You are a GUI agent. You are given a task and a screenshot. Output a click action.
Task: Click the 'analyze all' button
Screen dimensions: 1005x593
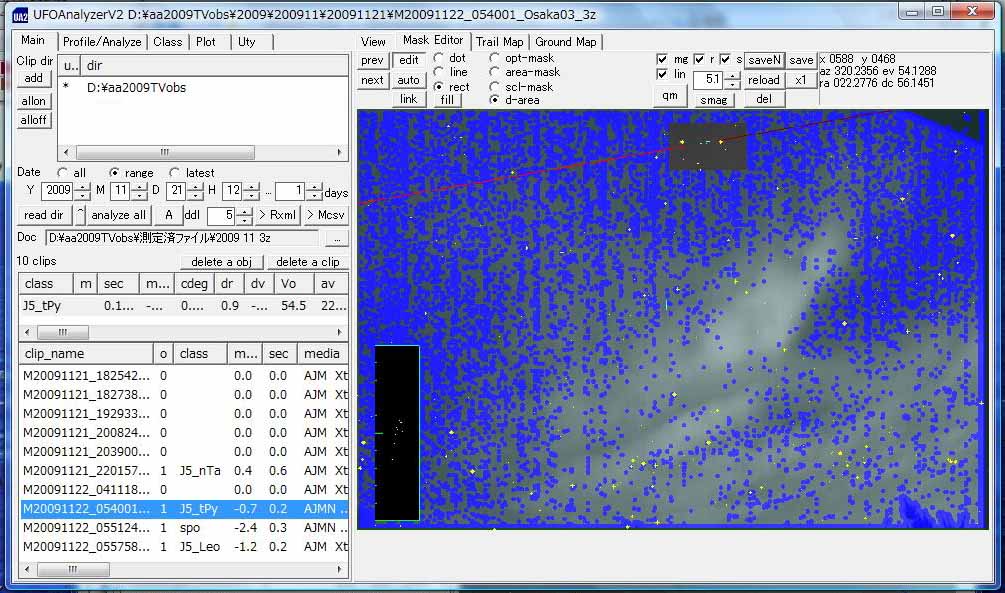click(119, 215)
